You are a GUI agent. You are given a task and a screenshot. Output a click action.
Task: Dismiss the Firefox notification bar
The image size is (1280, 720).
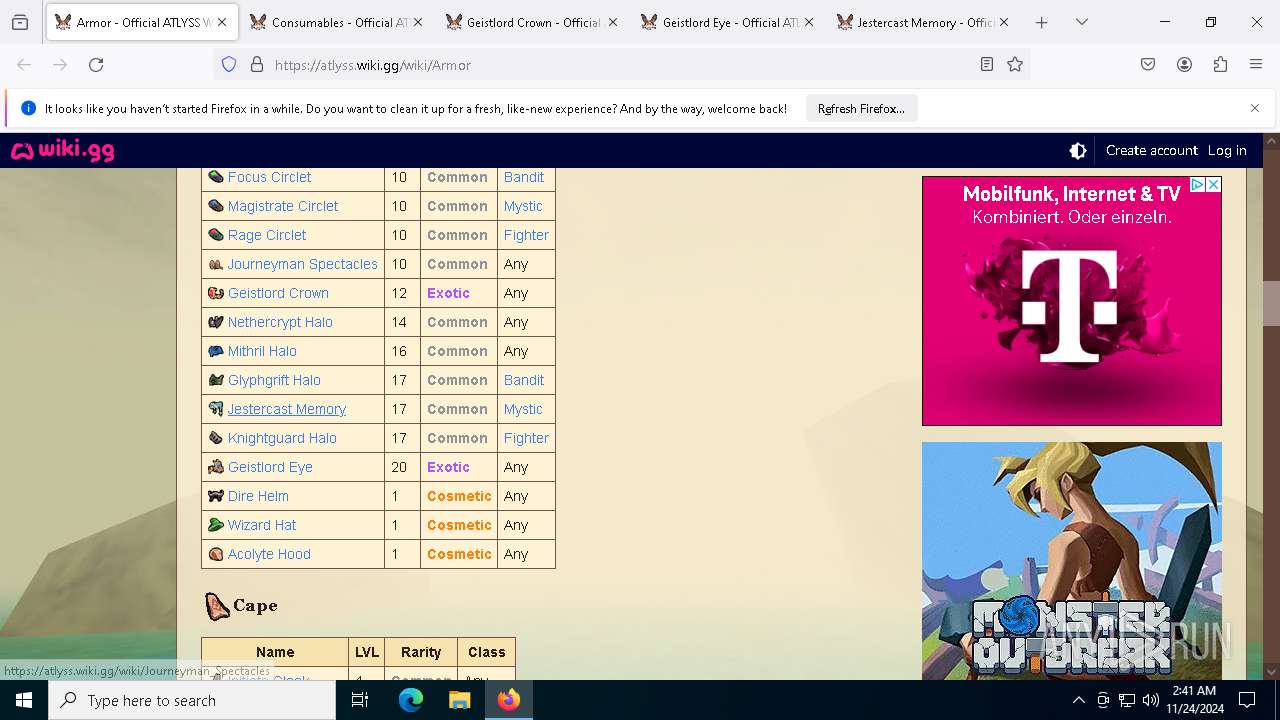(1255, 108)
